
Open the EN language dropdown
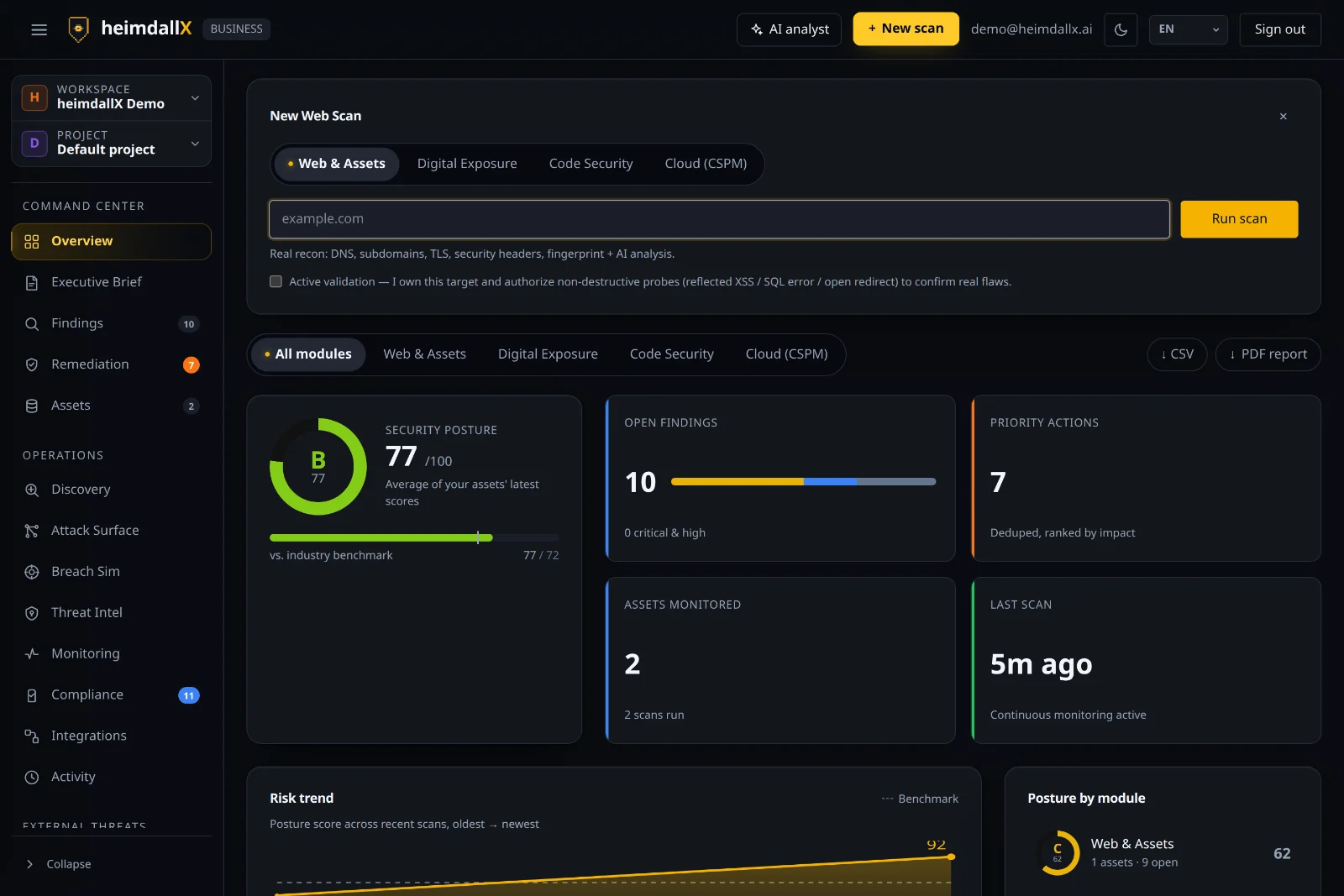(1188, 29)
